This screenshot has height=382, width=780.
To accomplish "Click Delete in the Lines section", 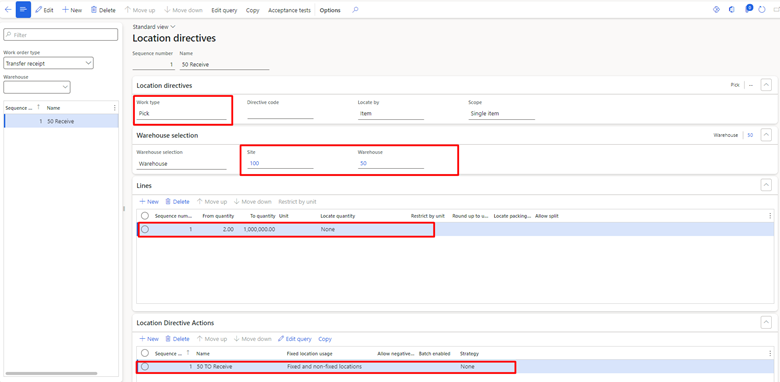I will 177,201.
